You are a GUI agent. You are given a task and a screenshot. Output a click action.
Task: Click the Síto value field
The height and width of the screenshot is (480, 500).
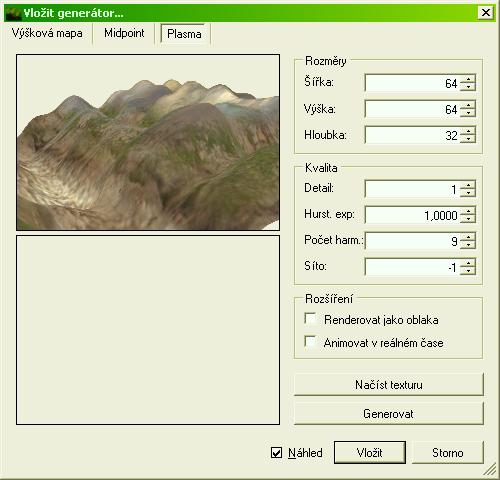[x=412, y=267]
